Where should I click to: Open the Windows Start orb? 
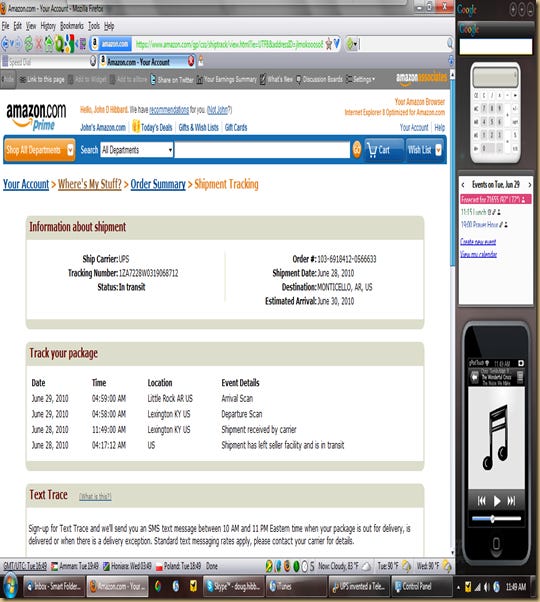pyautogui.click(x=10, y=587)
